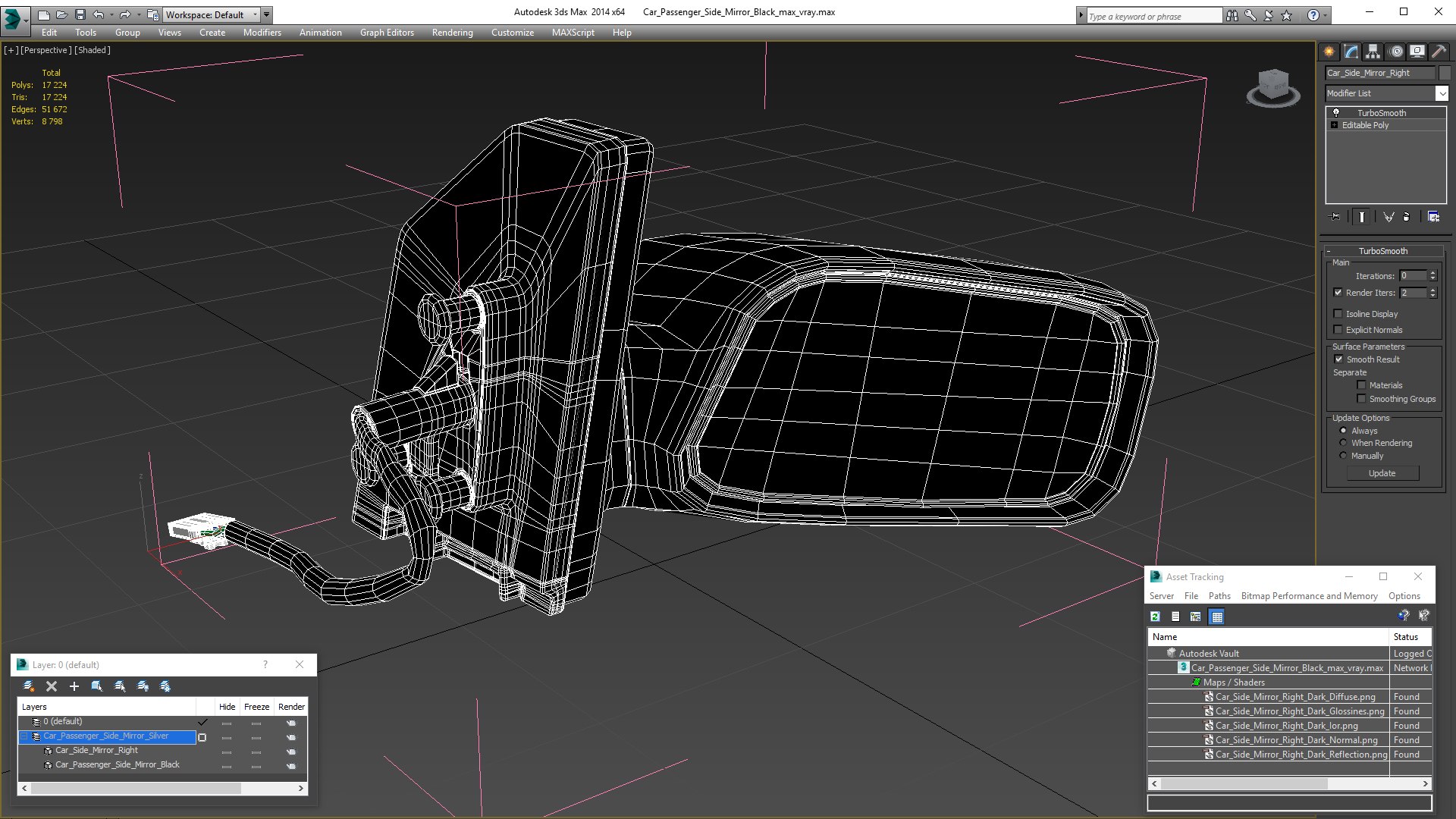Enable the Isoline Display checkbox
This screenshot has width=1456, height=819.
coord(1338,314)
